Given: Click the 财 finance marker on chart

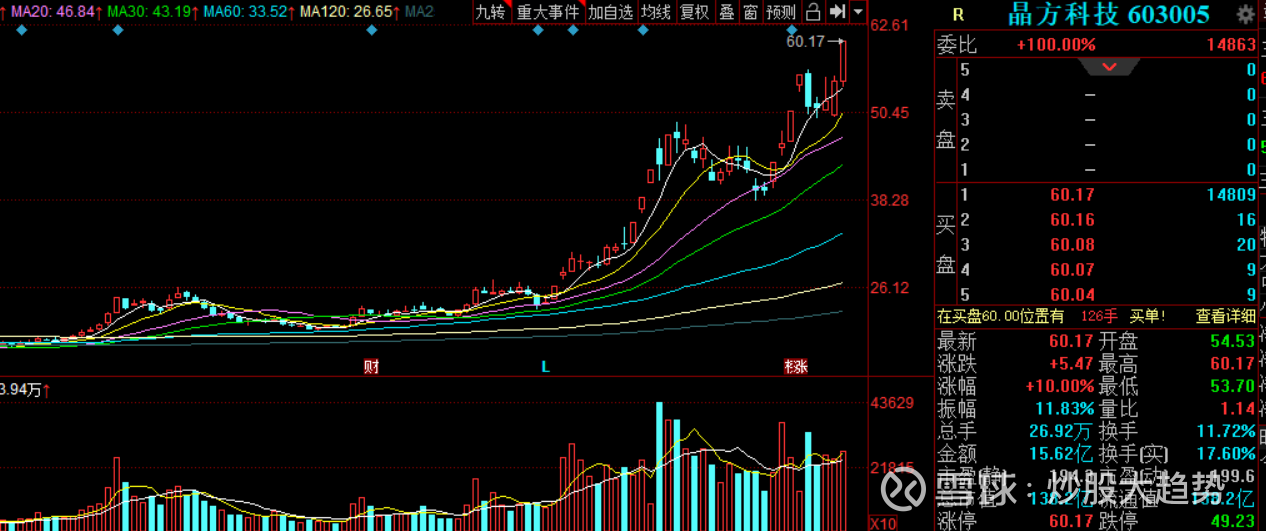Looking at the screenshot, I should pyautogui.click(x=371, y=367).
